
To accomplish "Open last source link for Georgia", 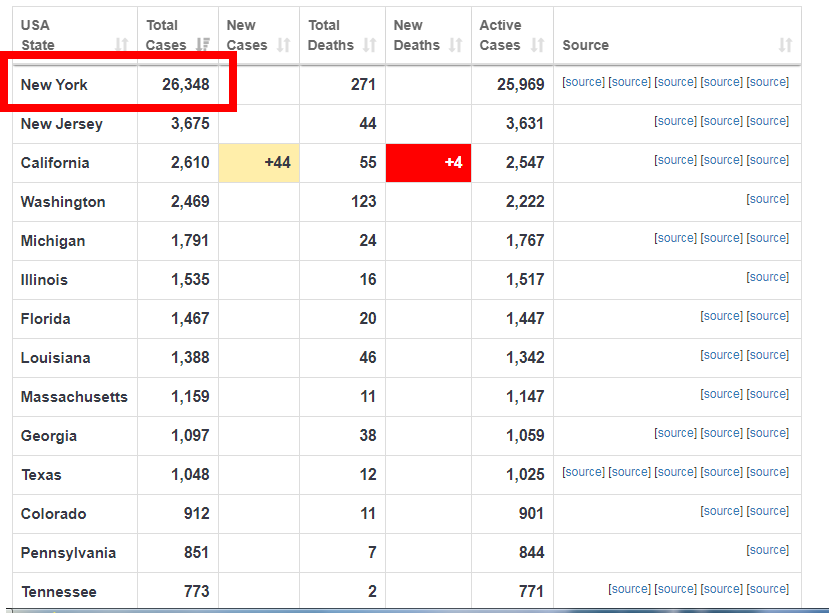I will tap(768, 433).
